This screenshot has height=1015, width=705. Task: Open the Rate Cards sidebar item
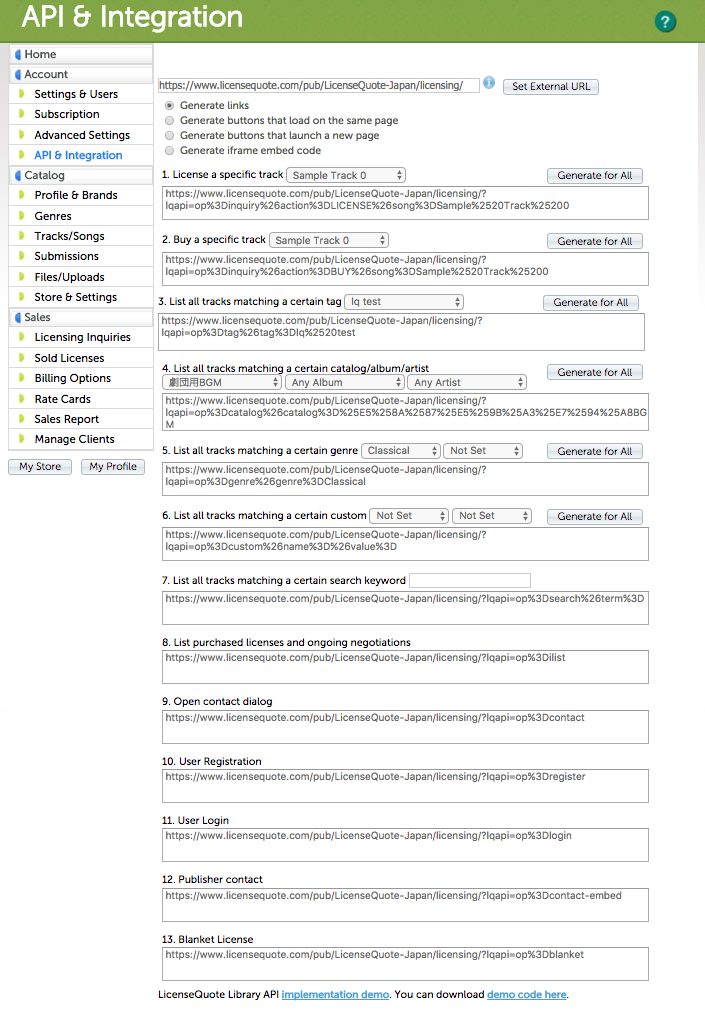62,399
